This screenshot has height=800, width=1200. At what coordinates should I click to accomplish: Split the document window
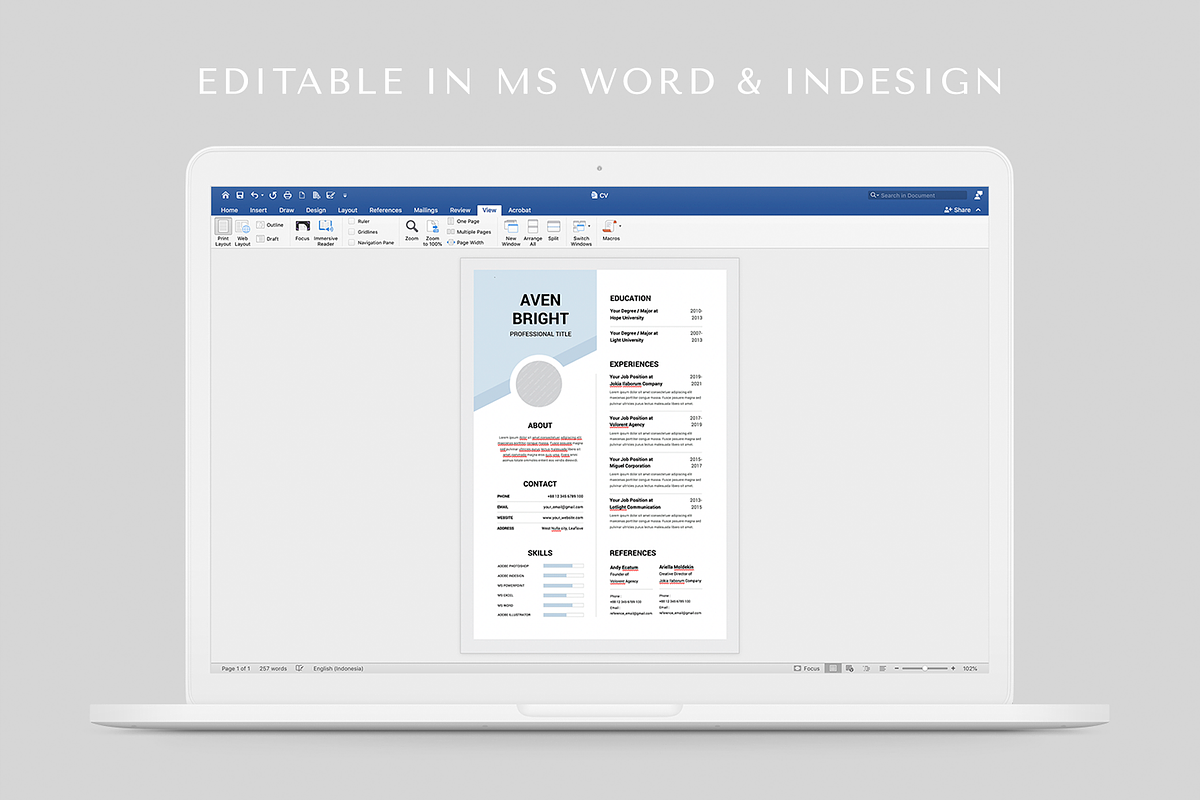(553, 231)
